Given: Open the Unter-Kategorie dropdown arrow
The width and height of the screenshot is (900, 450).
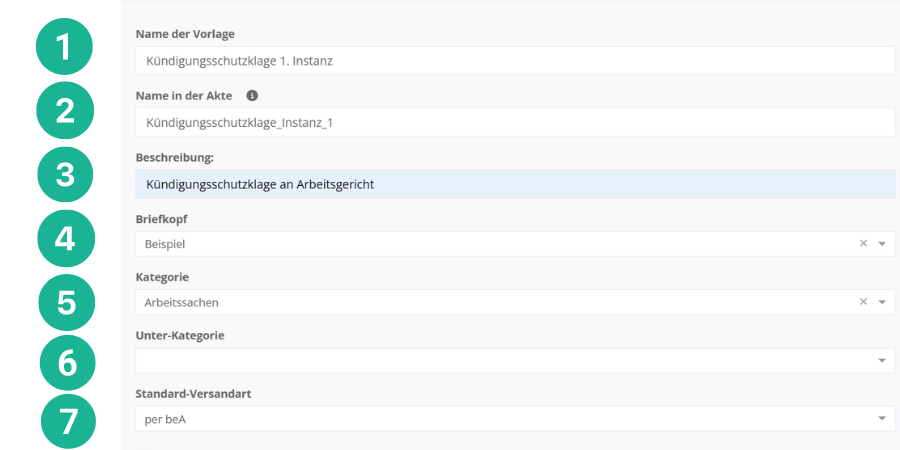Looking at the screenshot, I should pos(882,361).
